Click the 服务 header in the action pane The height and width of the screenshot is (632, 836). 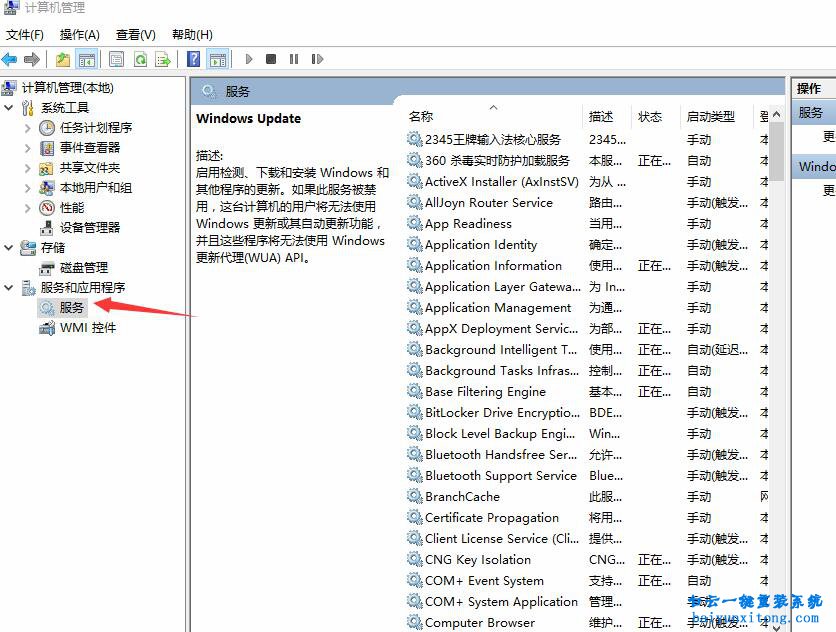click(810, 112)
